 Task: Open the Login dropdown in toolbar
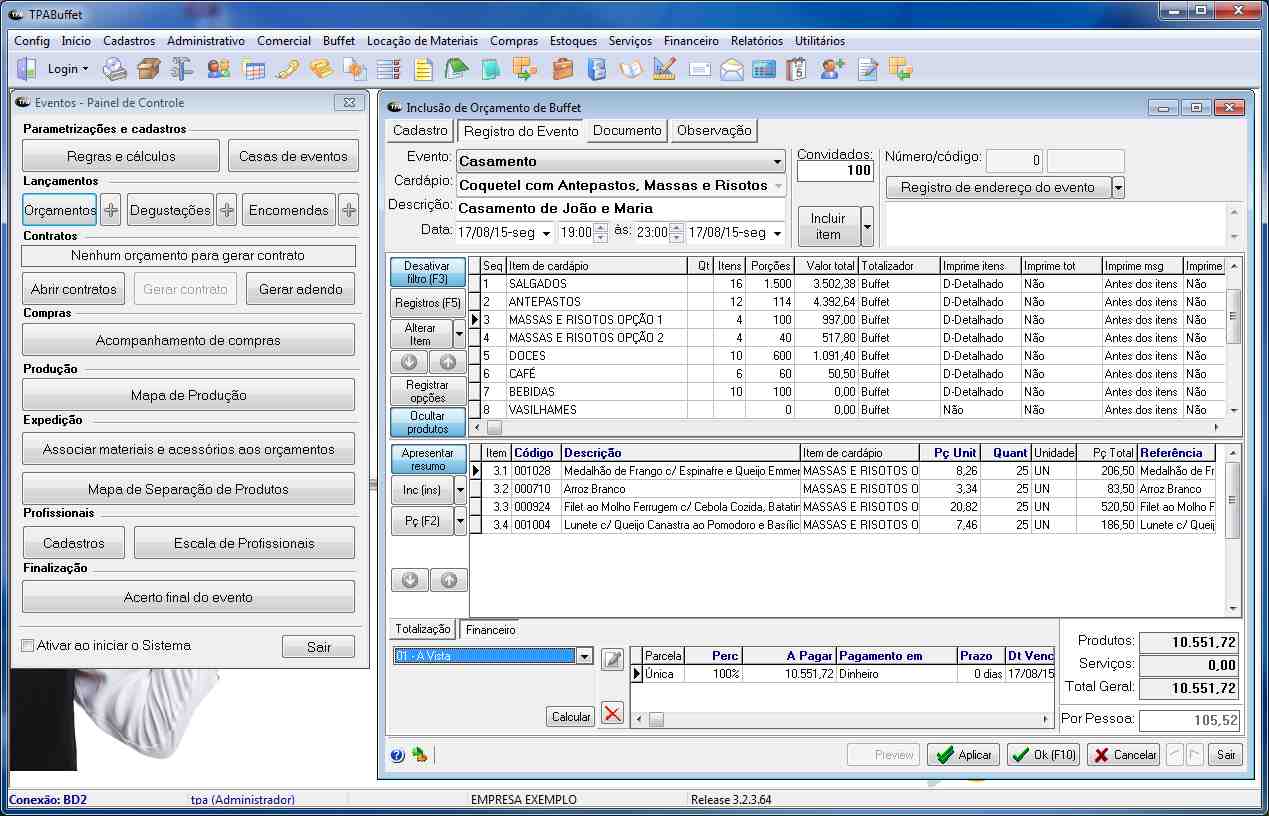pos(68,69)
